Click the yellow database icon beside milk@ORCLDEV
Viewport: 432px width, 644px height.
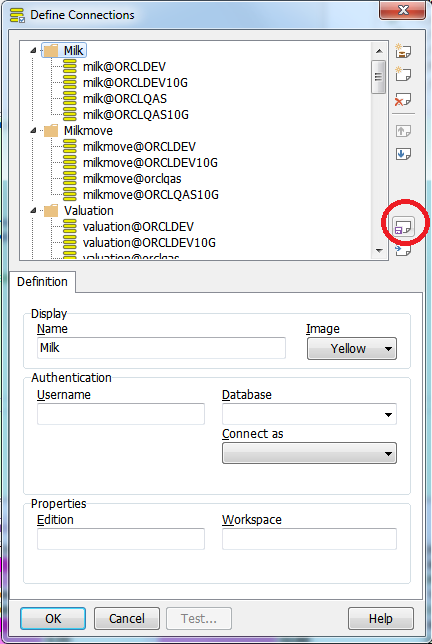coord(70,67)
